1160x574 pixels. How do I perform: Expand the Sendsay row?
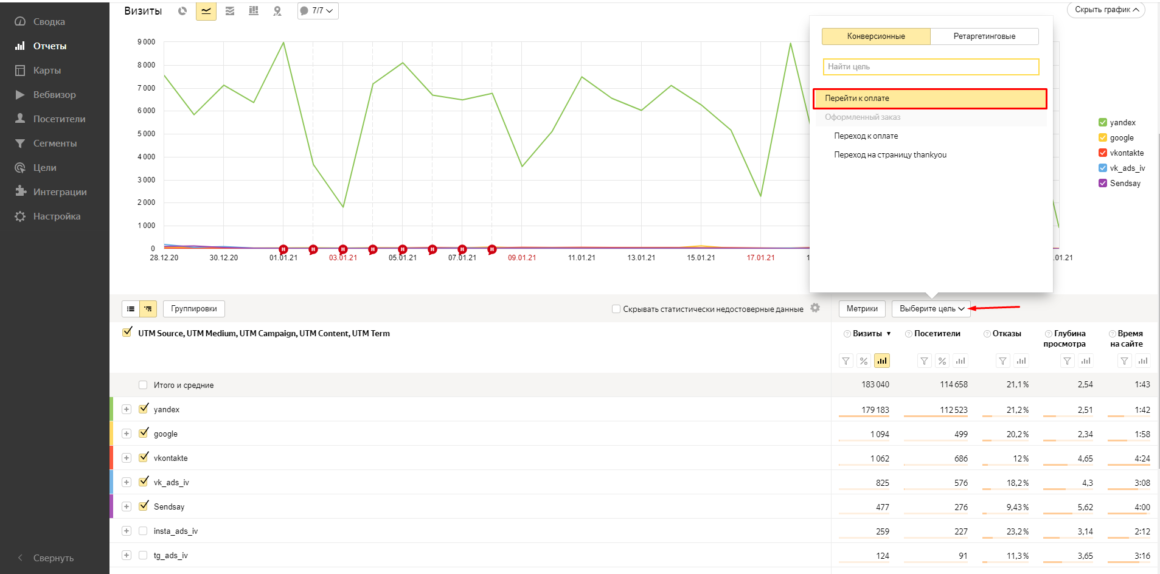click(127, 507)
